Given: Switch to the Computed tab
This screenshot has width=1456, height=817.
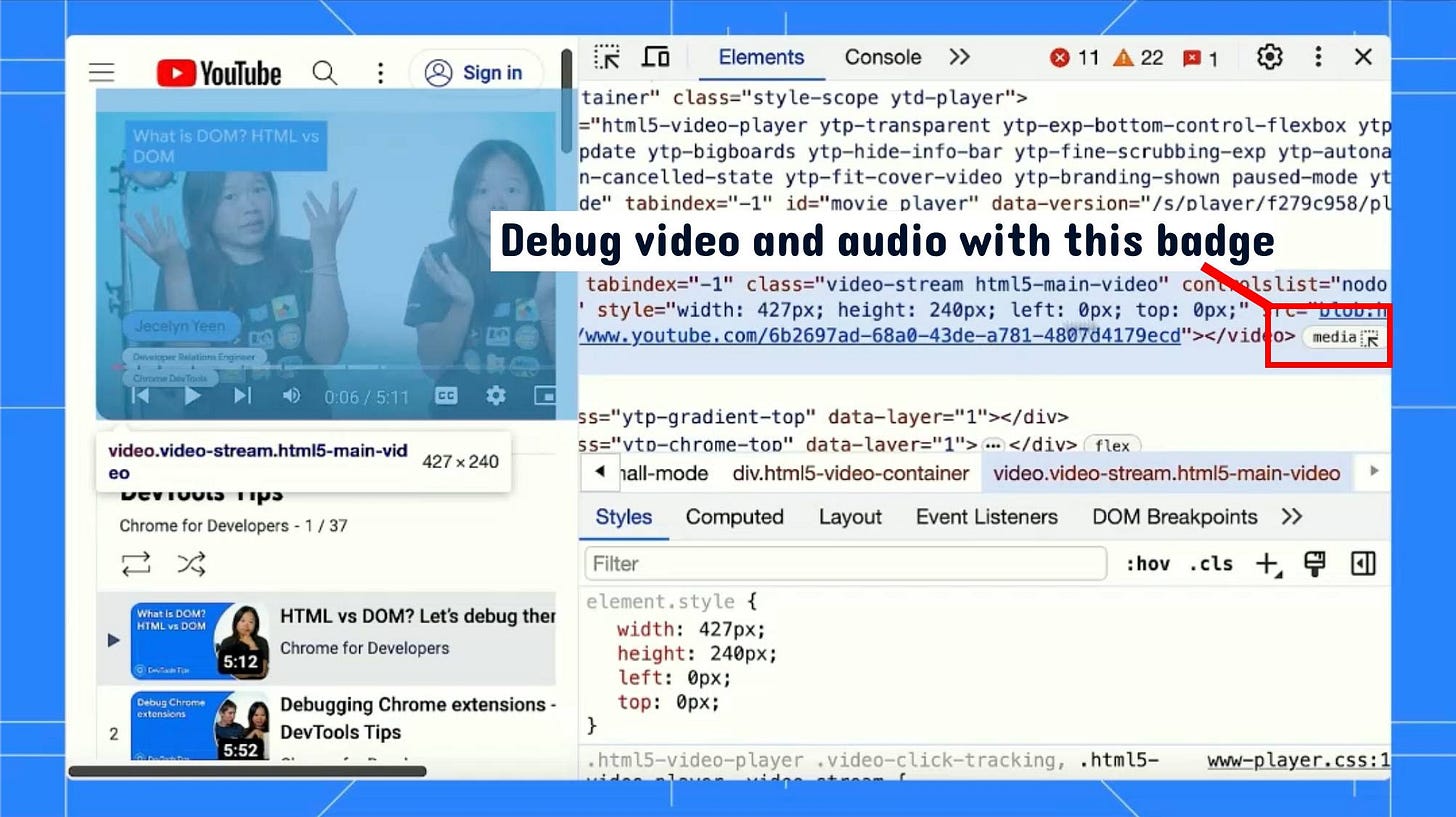Looking at the screenshot, I should click(734, 517).
